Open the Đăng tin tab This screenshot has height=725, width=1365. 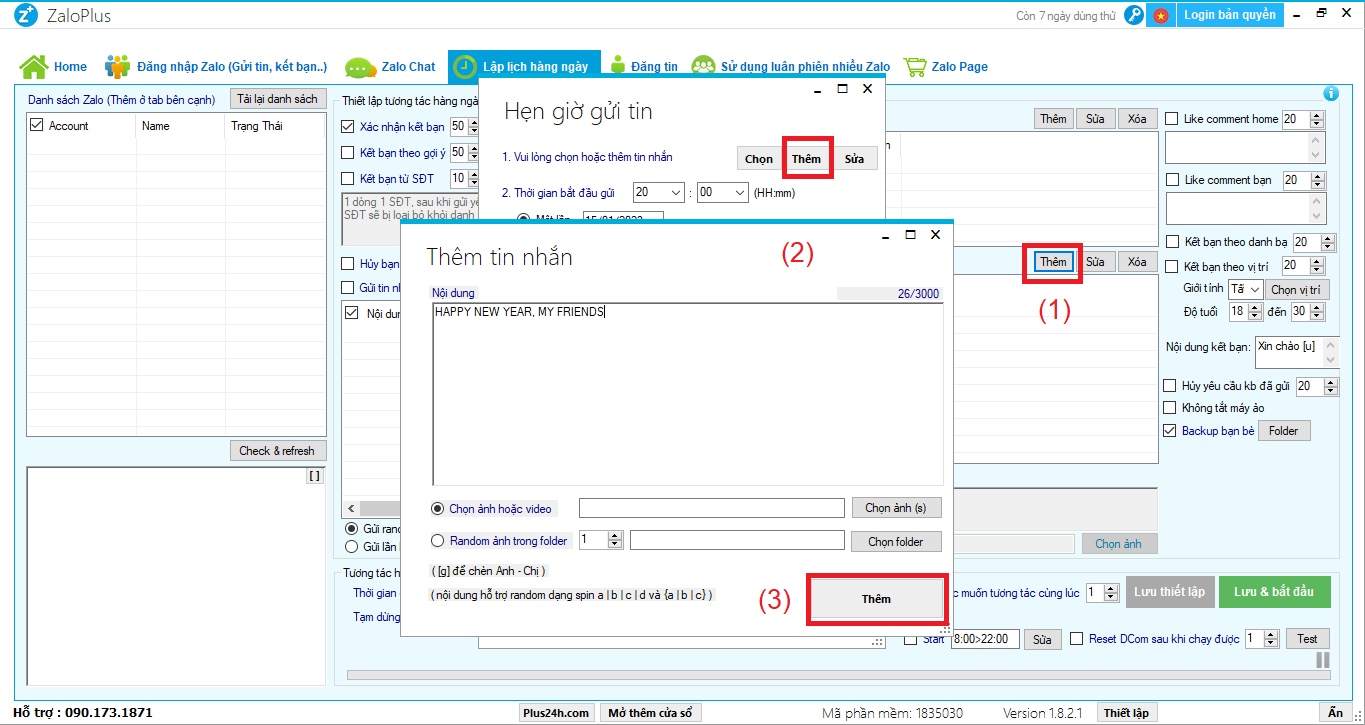[643, 67]
